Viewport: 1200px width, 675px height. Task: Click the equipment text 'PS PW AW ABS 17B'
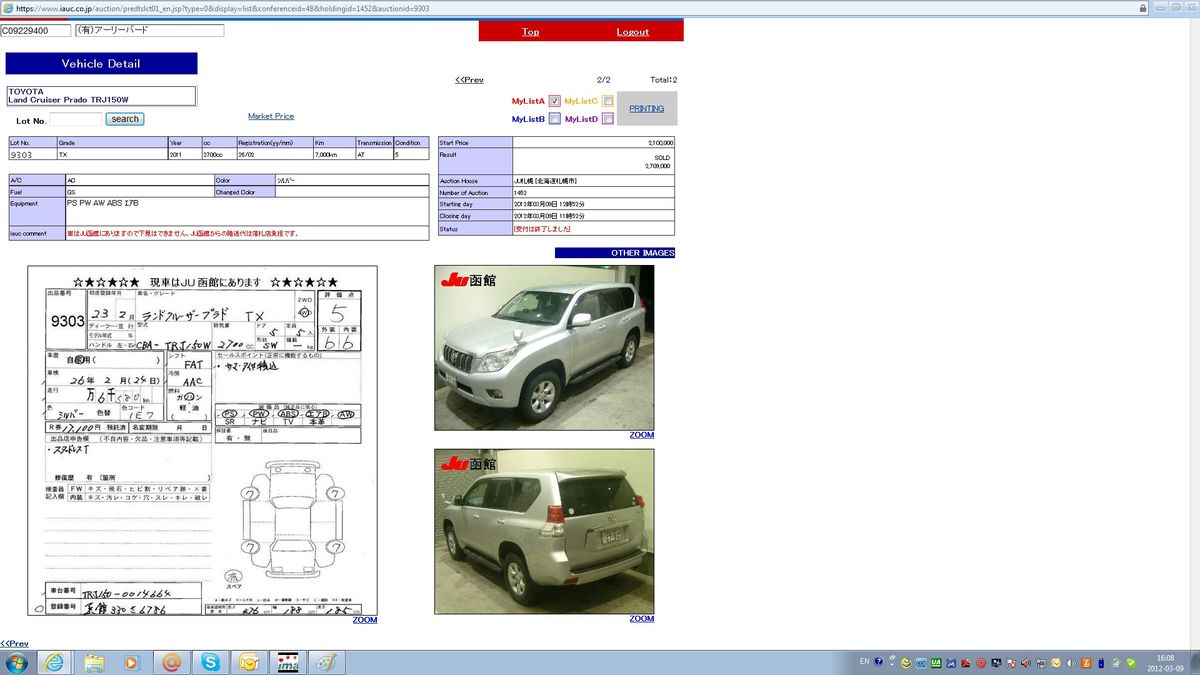click(103, 203)
